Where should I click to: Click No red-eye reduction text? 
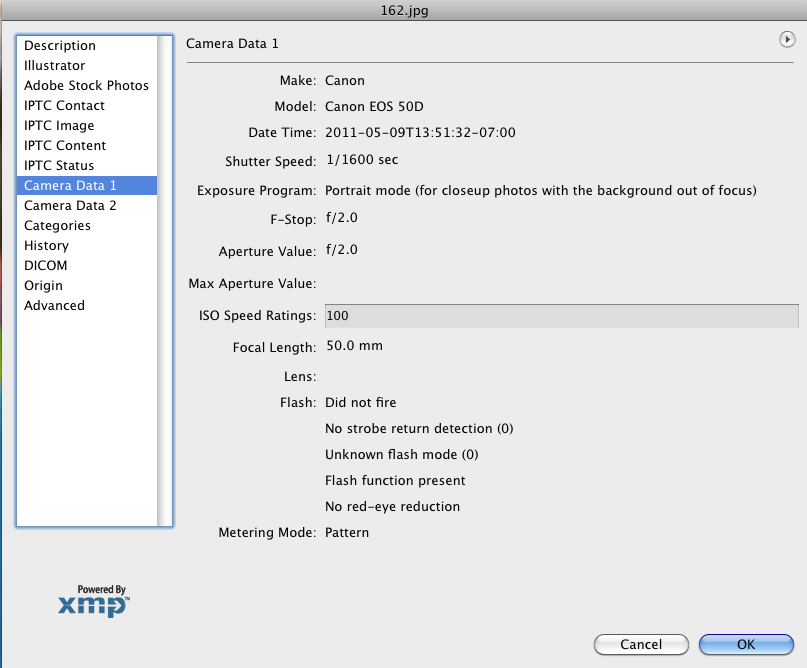click(393, 507)
